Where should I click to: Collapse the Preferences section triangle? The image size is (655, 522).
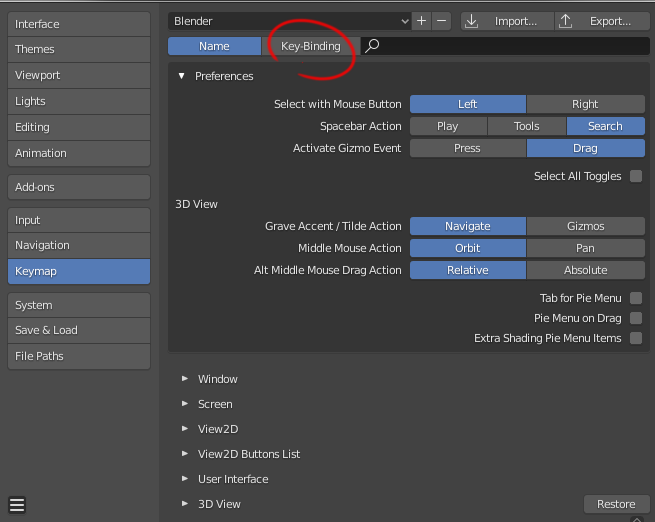click(181, 76)
